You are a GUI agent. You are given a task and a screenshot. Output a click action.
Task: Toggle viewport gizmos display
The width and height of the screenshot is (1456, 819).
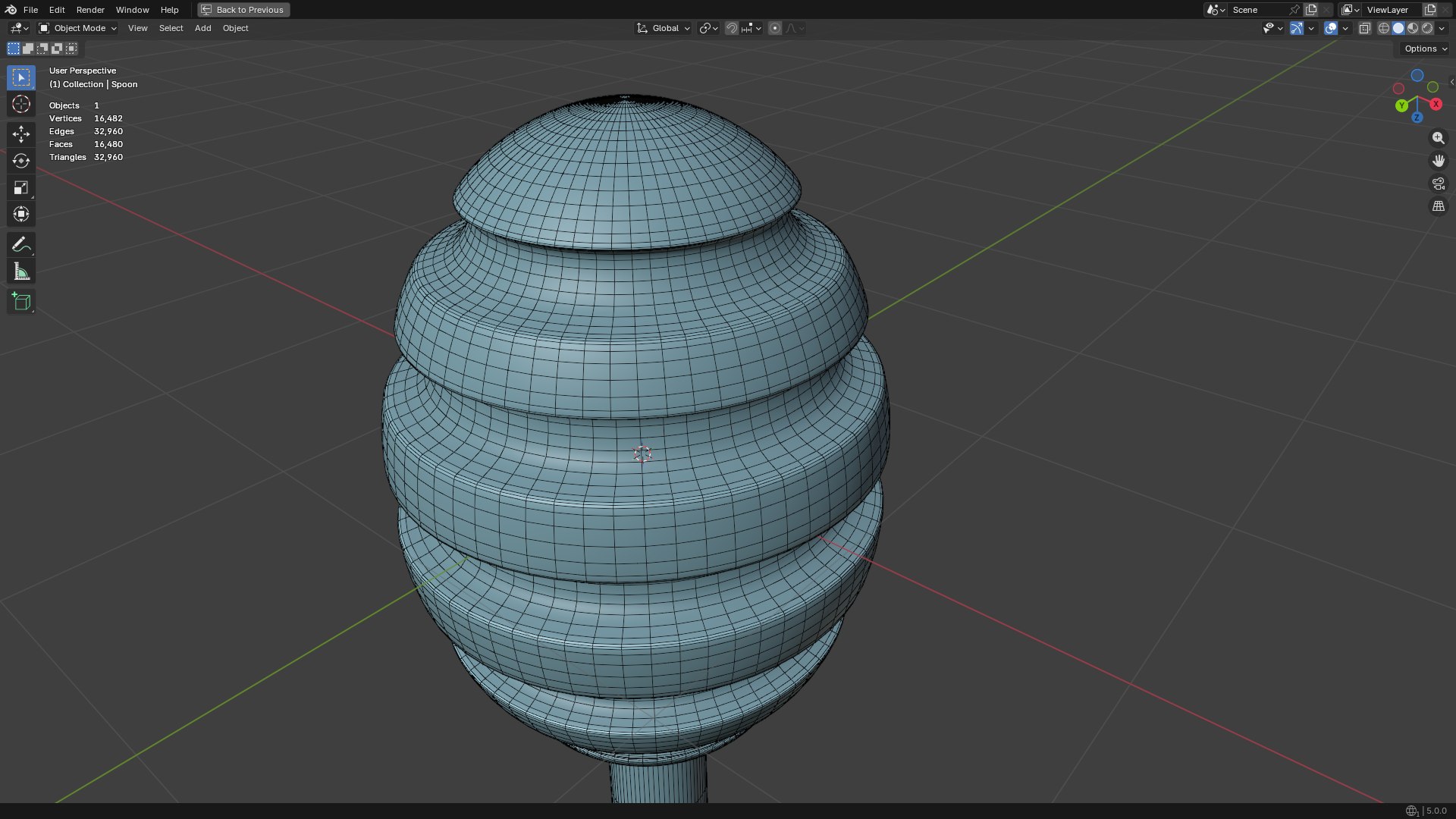(1297, 28)
